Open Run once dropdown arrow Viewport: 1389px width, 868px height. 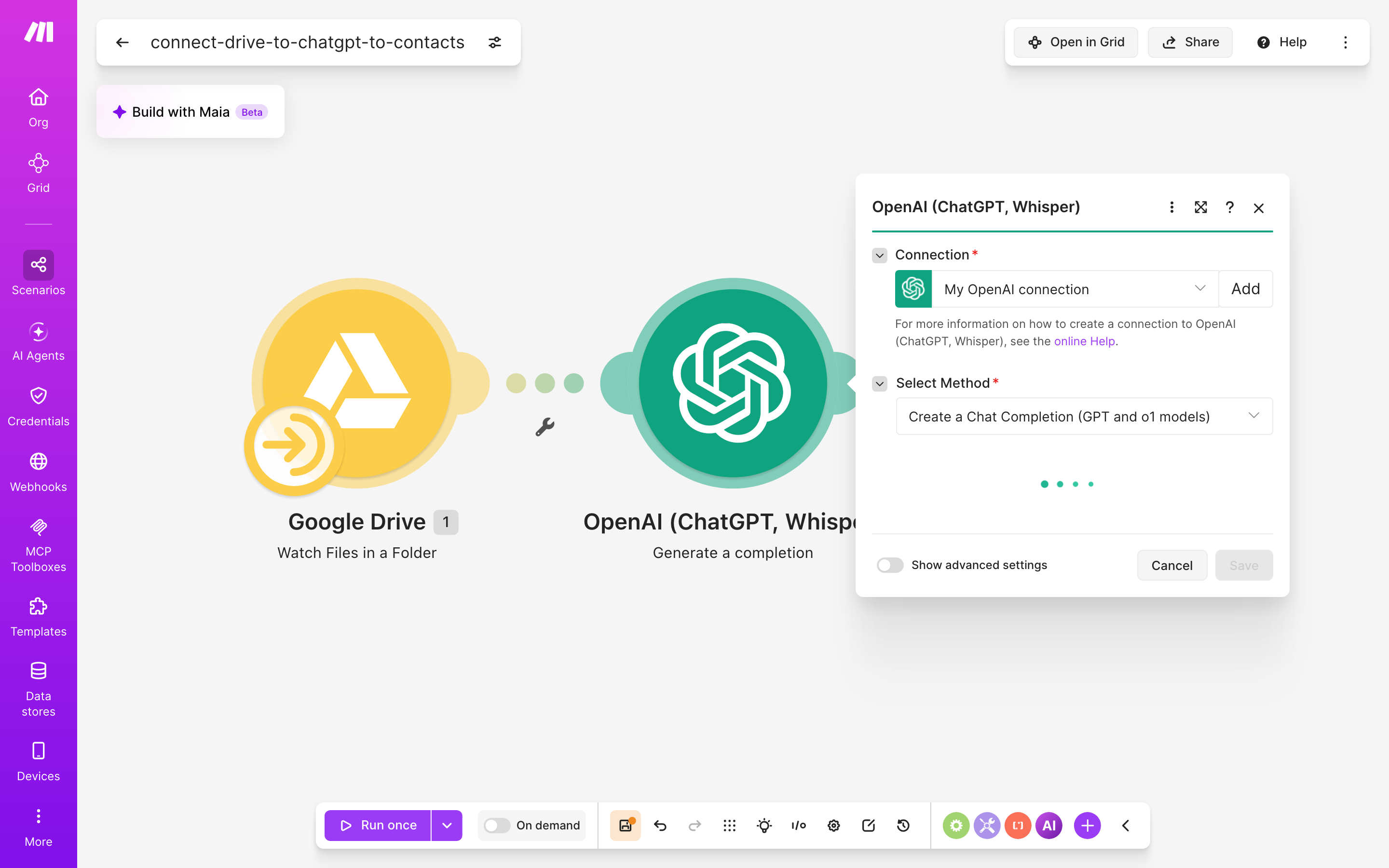[447, 826]
